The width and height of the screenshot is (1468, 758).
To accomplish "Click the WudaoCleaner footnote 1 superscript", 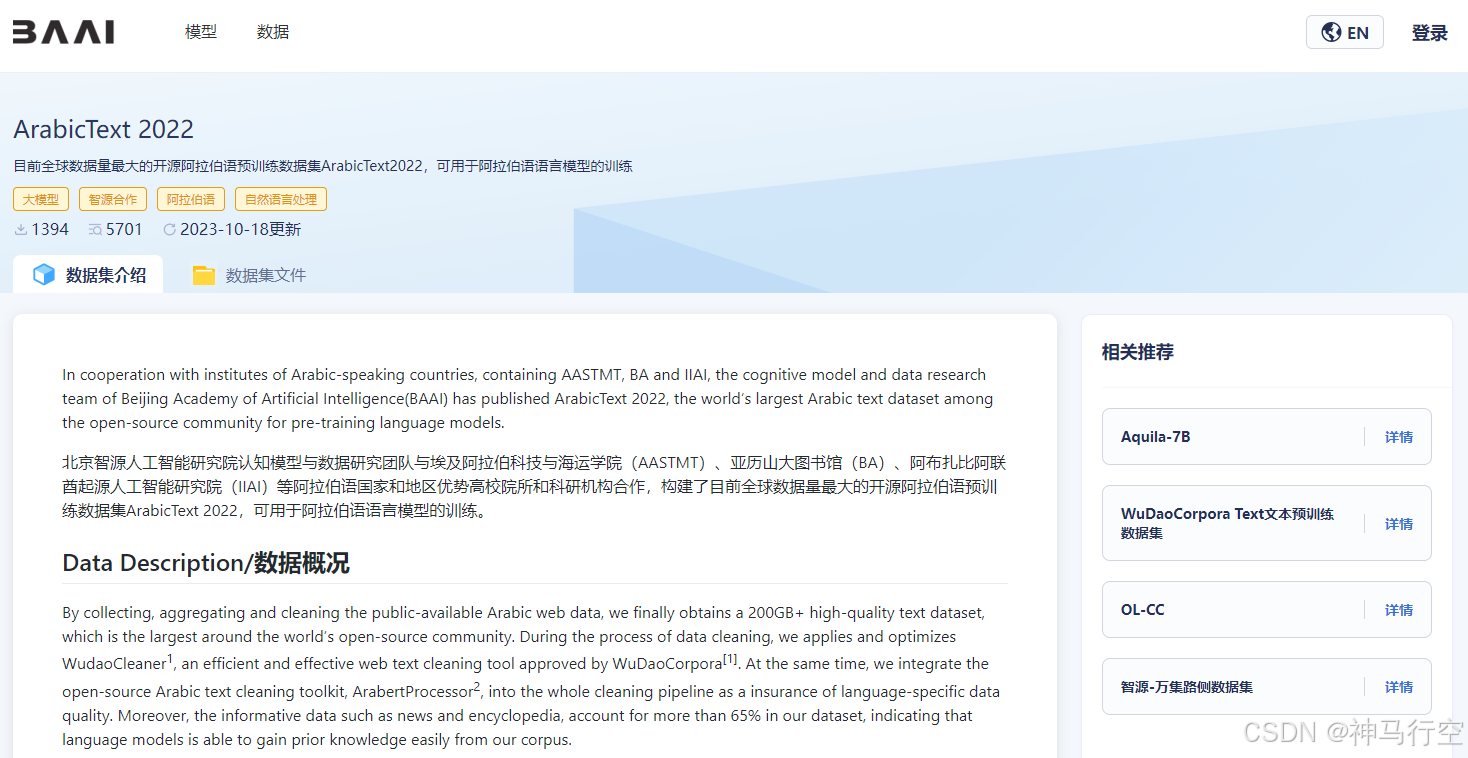I will tap(170, 658).
